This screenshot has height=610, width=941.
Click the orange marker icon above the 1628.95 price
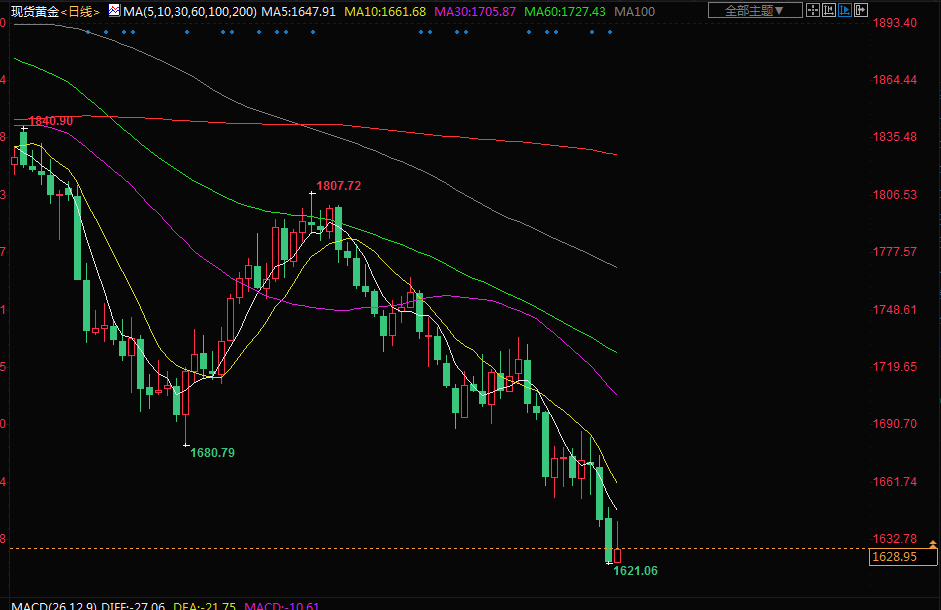932,544
